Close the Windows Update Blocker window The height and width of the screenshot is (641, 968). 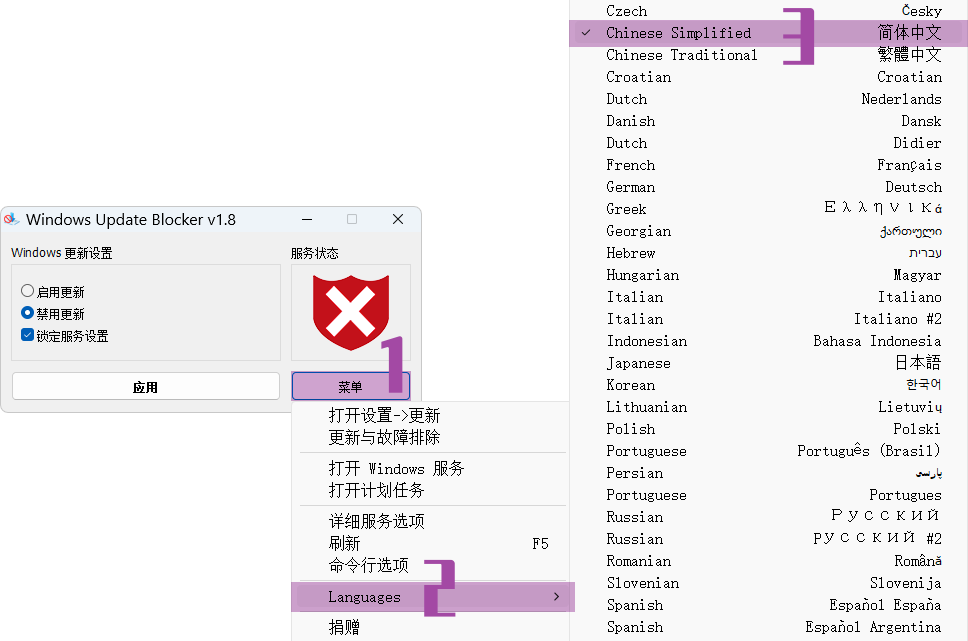click(398, 219)
